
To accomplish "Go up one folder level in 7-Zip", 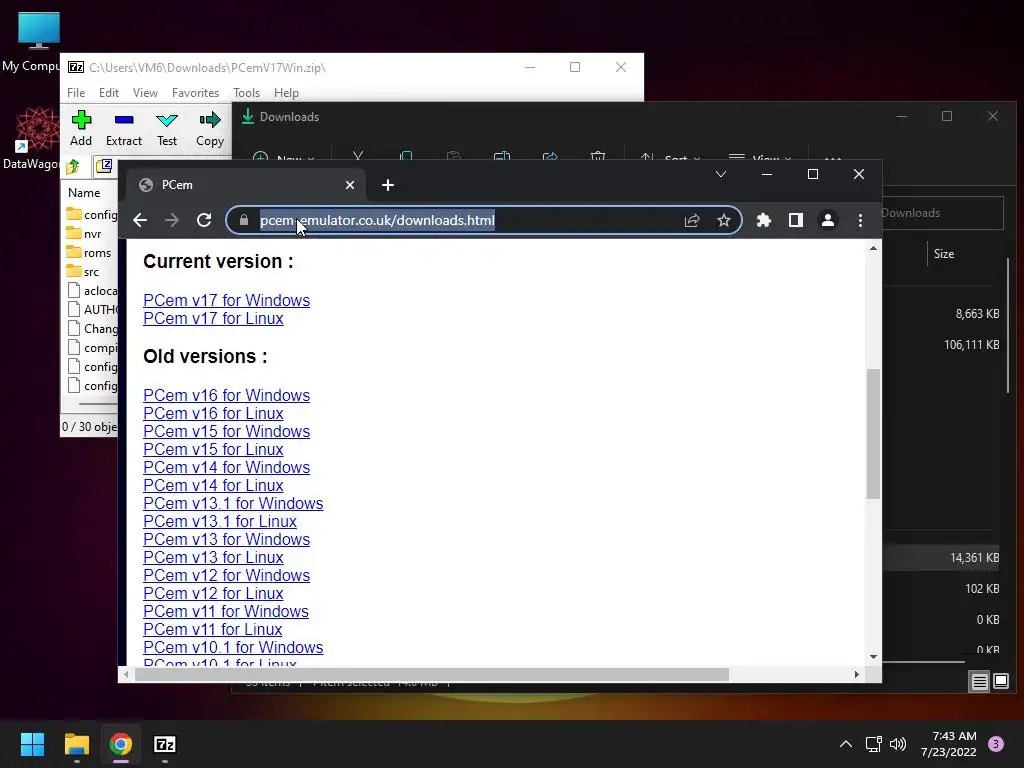I will point(73,167).
